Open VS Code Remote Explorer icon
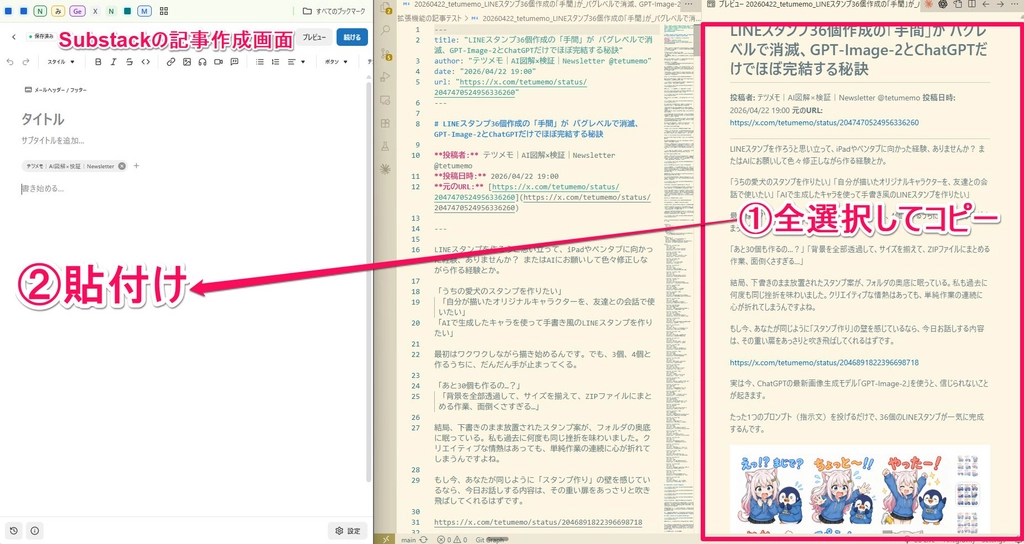 point(386,100)
